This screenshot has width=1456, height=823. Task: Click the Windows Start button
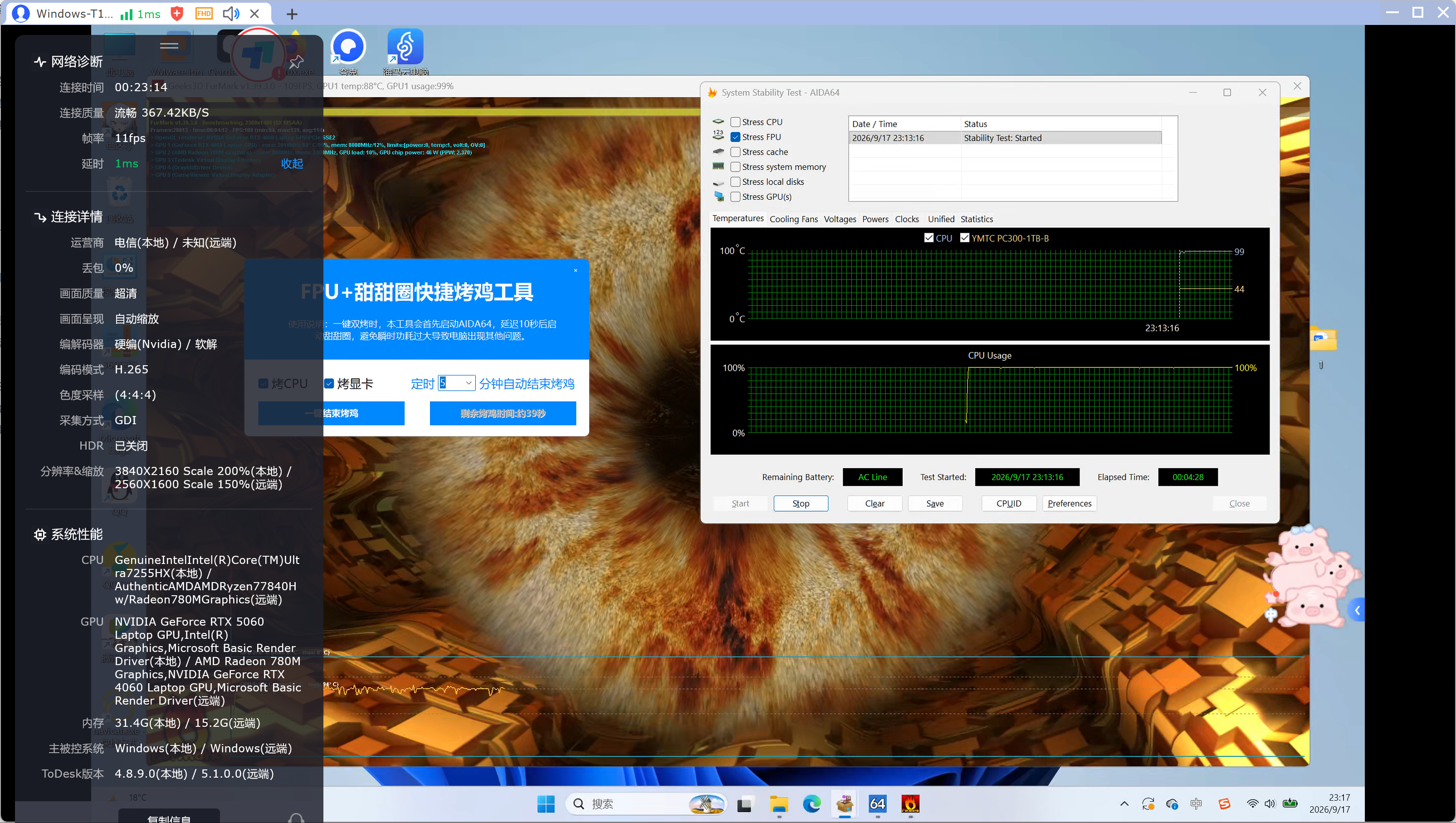click(x=546, y=803)
